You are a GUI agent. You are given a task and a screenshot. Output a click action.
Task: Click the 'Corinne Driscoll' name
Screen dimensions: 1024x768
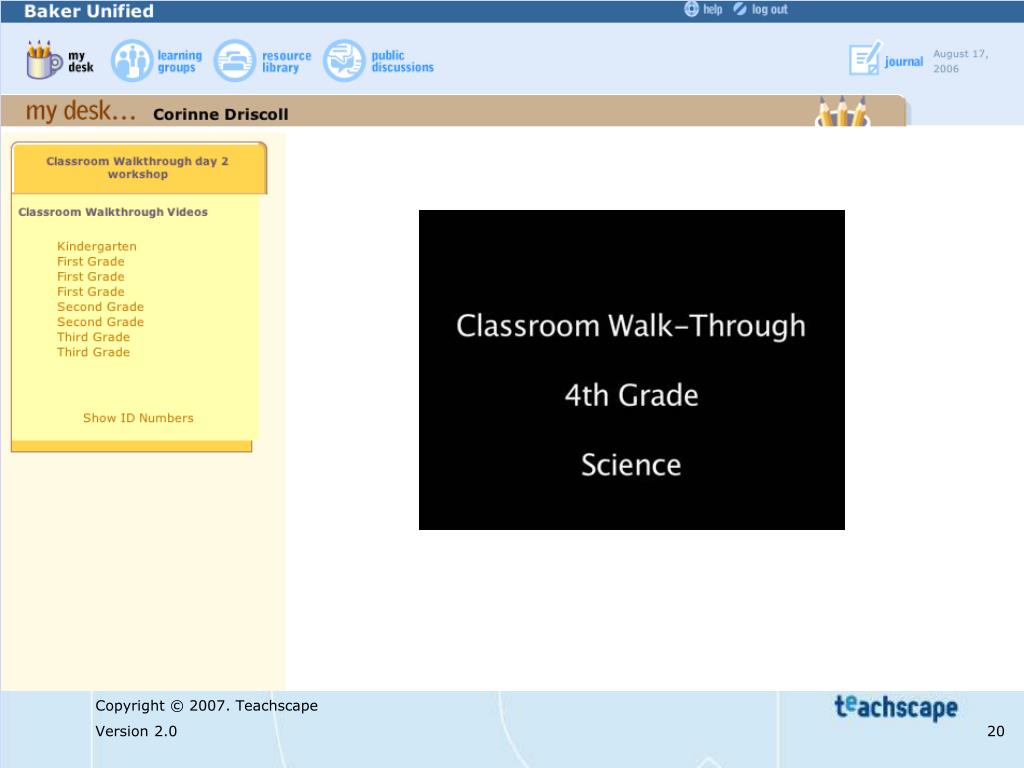point(220,114)
